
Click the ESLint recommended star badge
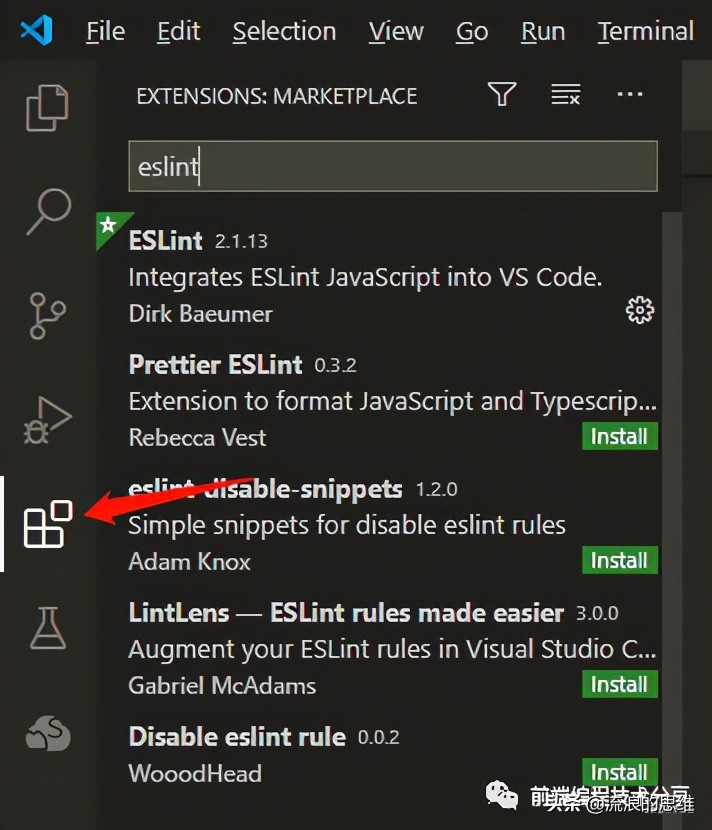[x=110, y=225]
